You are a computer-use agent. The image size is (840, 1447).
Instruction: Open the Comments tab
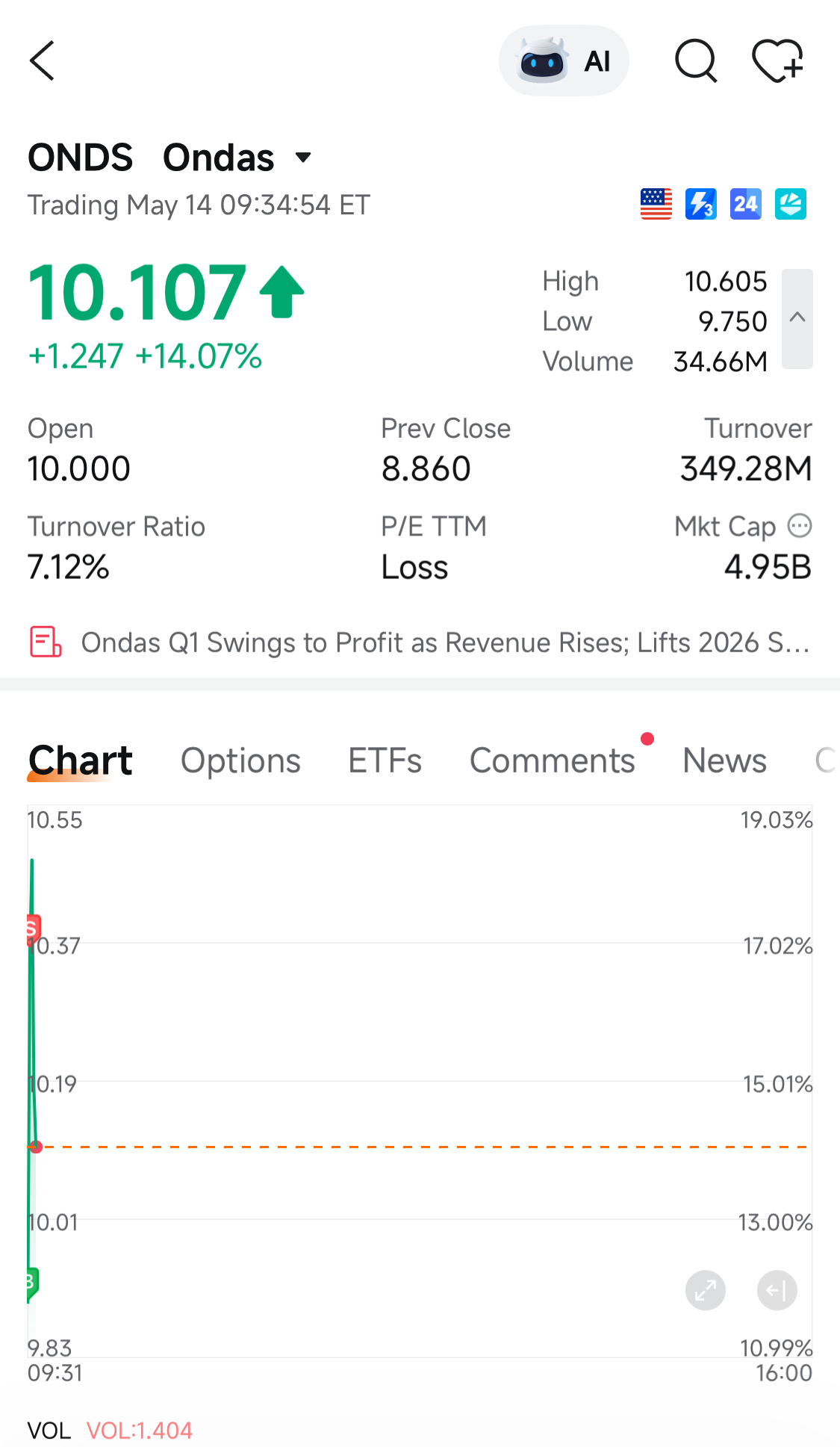point(553,760)
